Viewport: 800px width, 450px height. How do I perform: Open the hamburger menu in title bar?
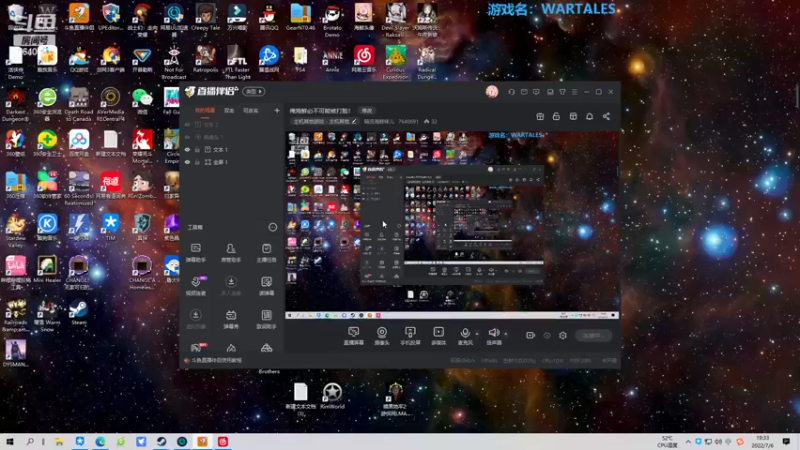[574, 92]
